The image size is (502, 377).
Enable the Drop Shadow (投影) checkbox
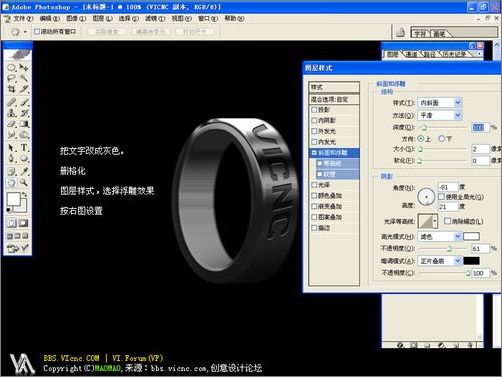pos(314,110)
